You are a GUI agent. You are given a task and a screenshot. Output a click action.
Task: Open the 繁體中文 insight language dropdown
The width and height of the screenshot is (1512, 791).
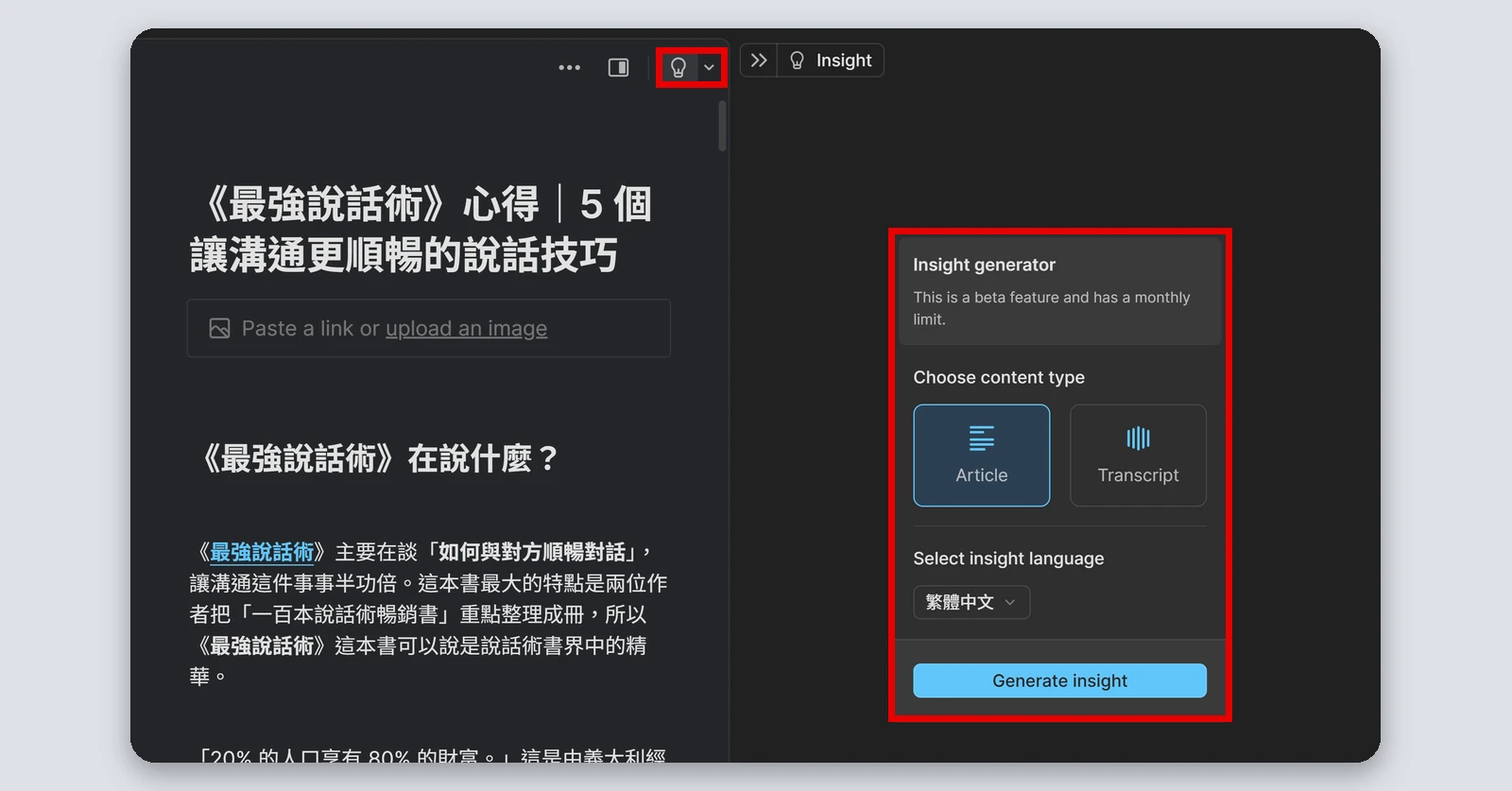[971, 602]
